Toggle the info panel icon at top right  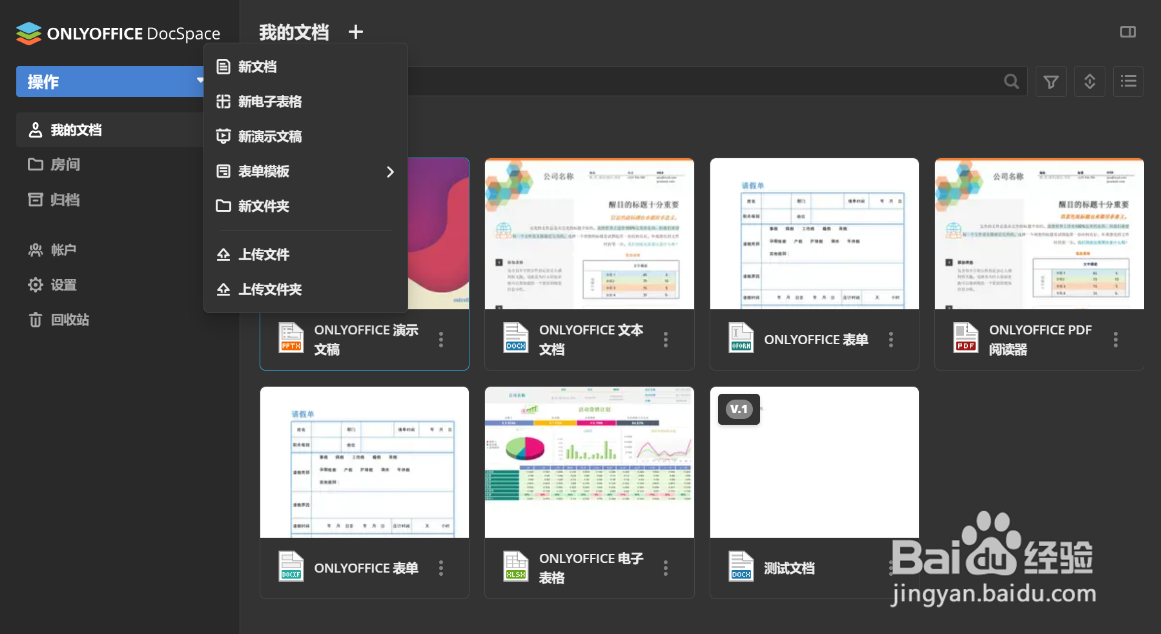1128,32
